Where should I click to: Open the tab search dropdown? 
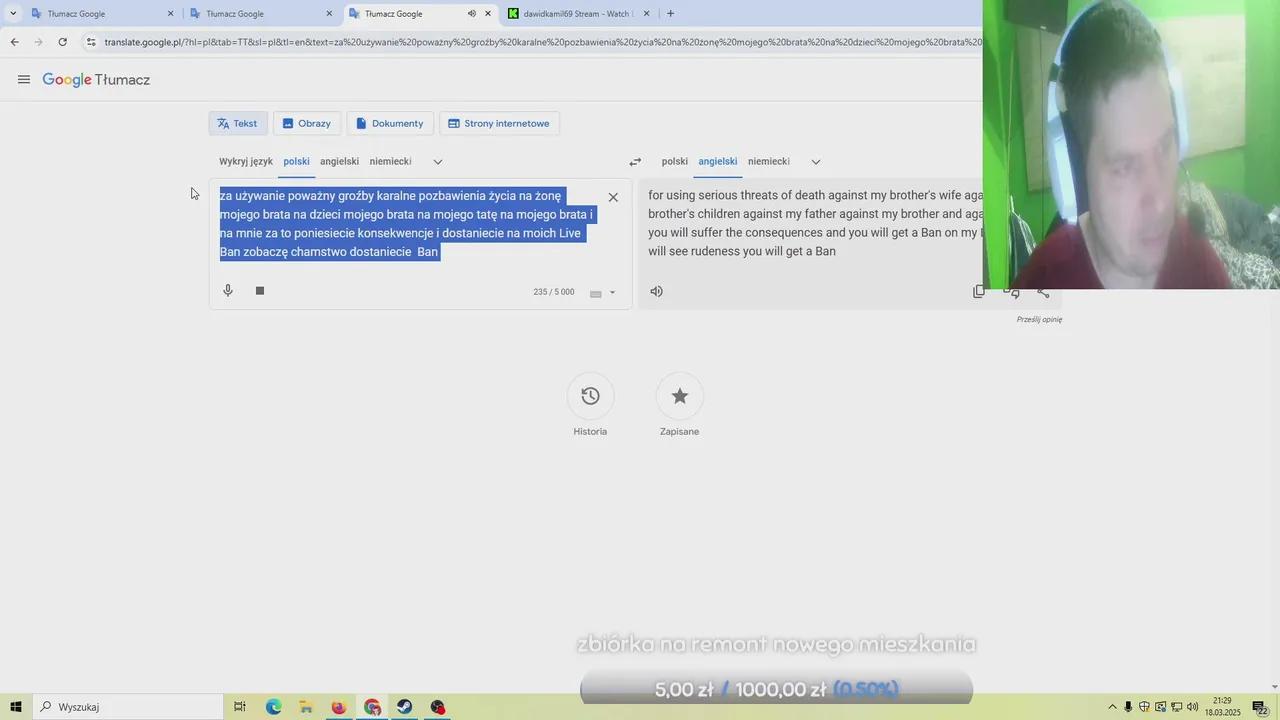[x=13, y=14]
